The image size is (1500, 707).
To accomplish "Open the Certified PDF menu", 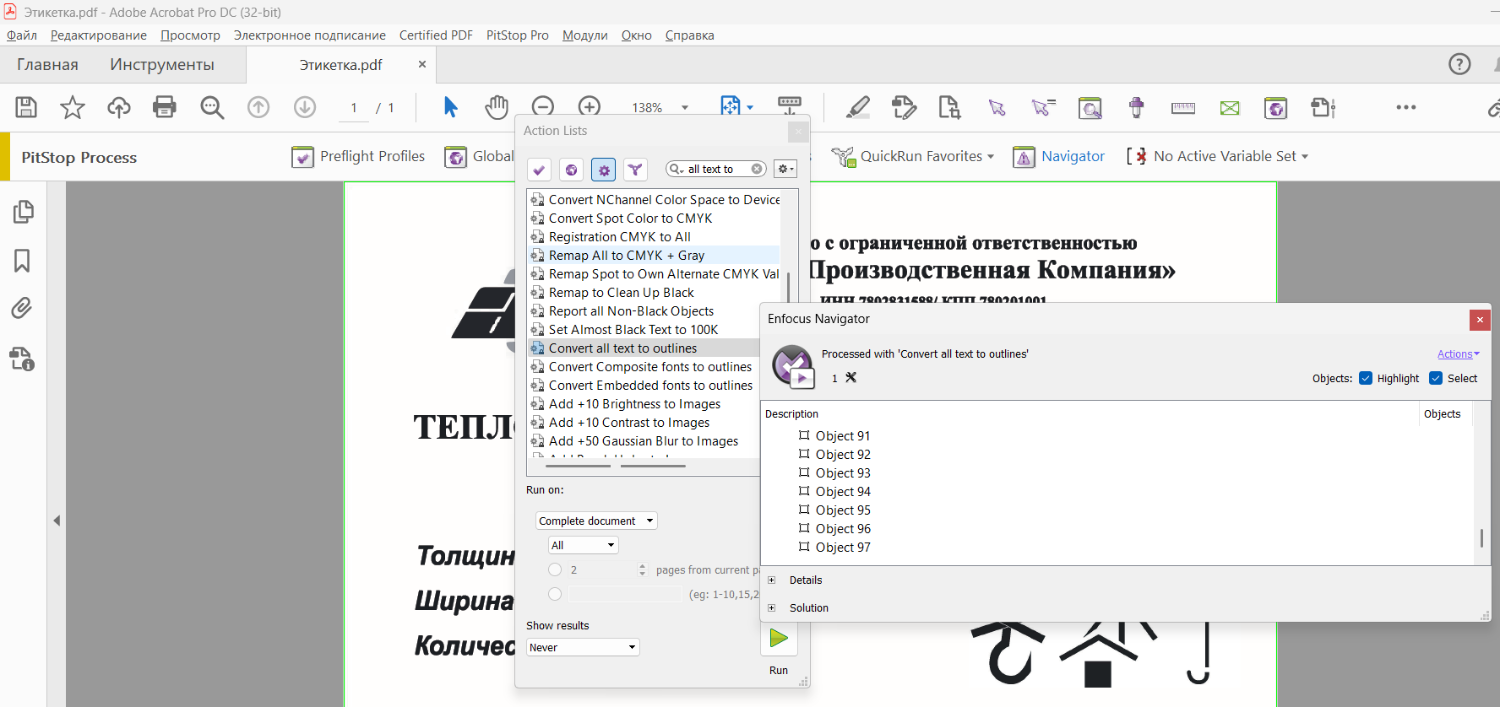I will (x=436, y=35).
